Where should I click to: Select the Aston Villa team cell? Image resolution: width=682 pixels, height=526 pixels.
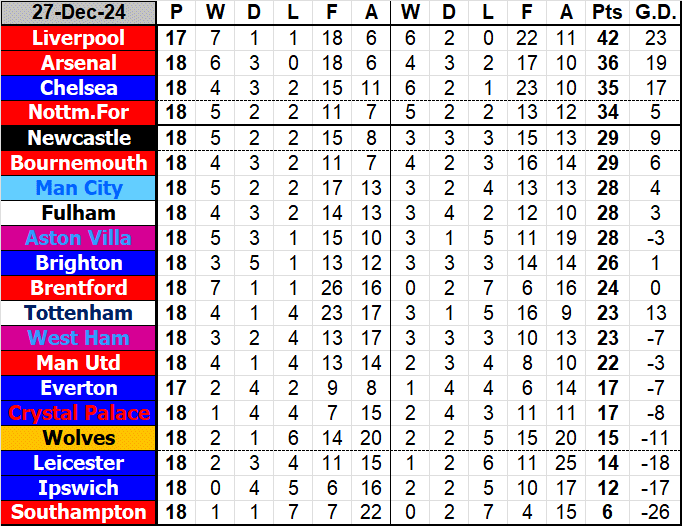(x=79, y=238)
